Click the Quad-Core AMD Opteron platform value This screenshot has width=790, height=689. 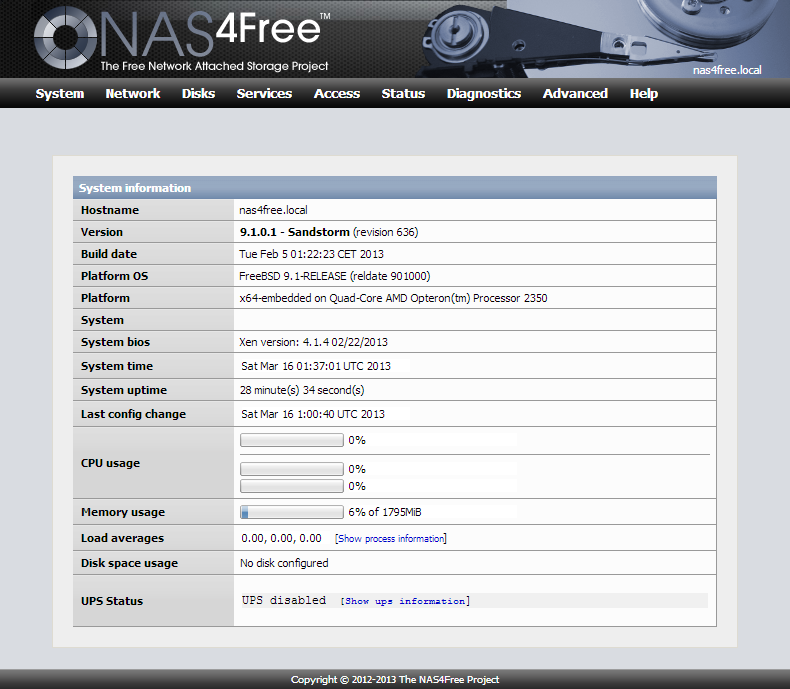pos(393,298)
